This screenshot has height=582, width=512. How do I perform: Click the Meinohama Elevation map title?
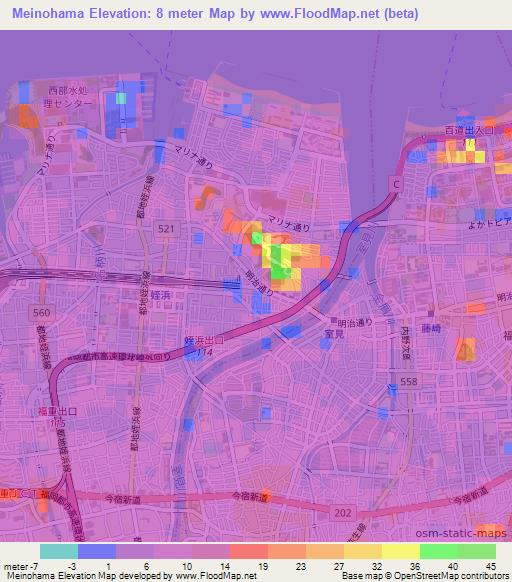215,14
